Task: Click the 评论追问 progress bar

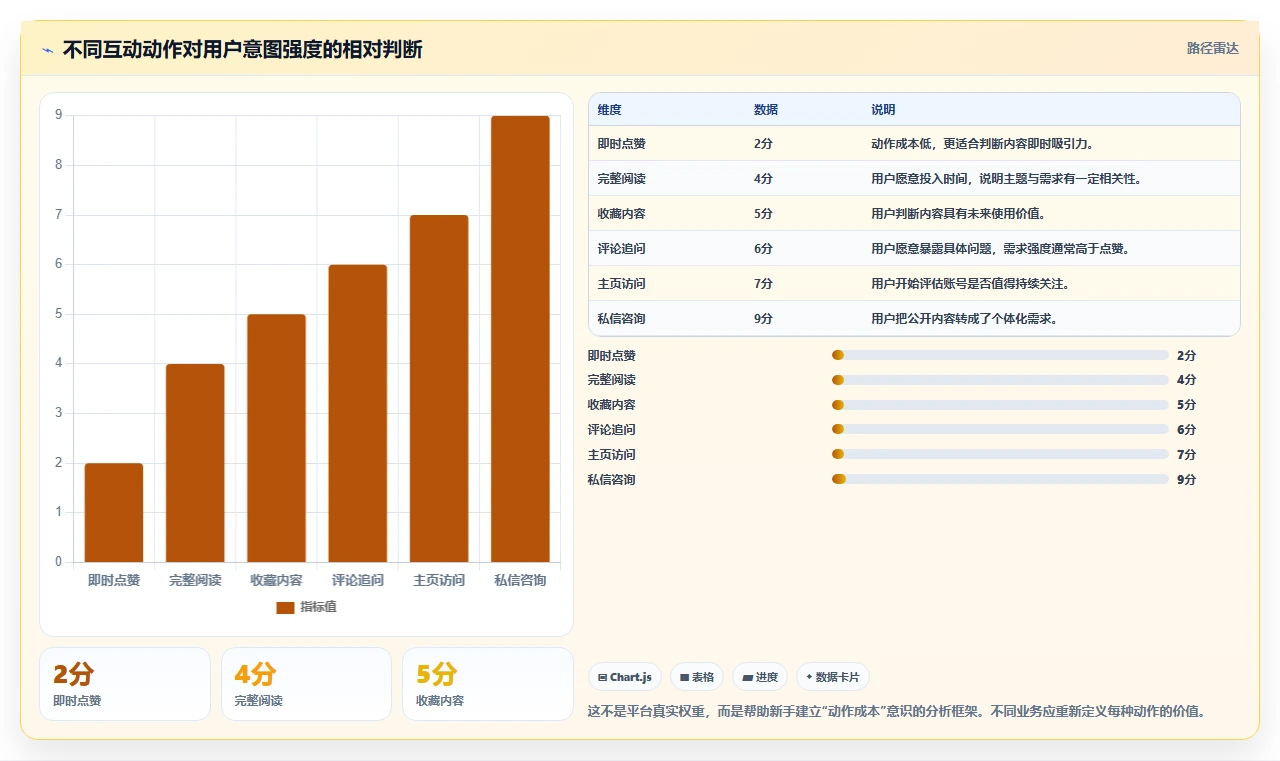Action: coord(1000,429)
